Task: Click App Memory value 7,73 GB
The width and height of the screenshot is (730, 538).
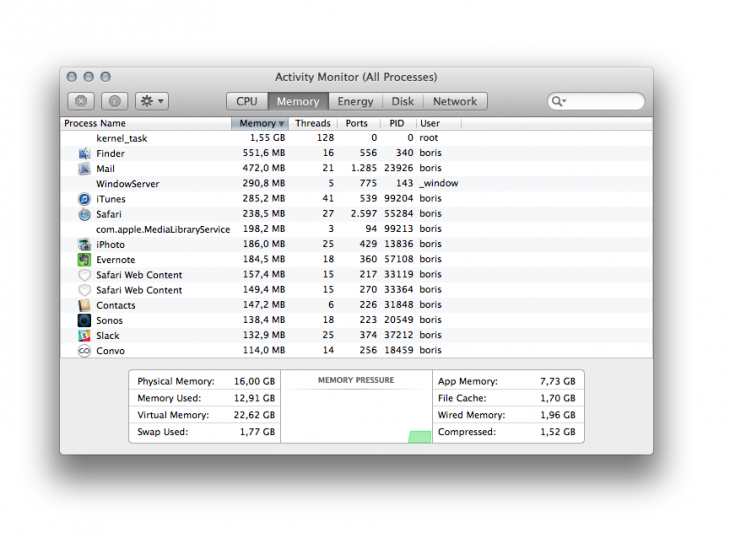Action: [558, 381]
